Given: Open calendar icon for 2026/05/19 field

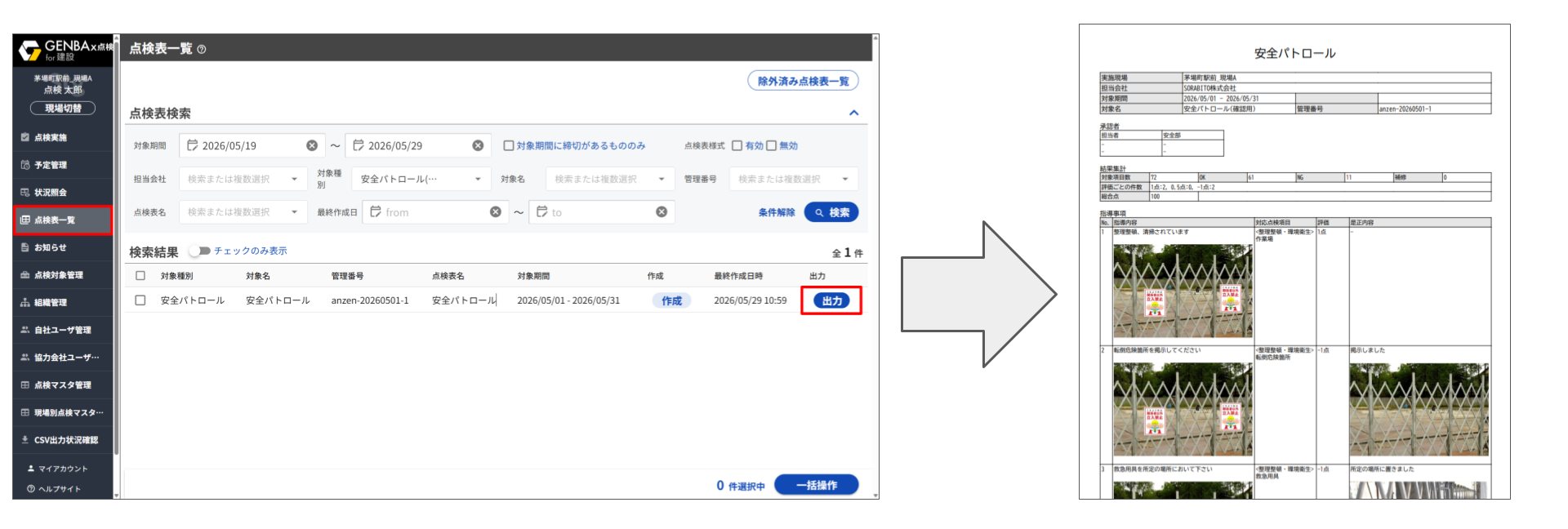Looking at the screenshot, I should point(193,145).
